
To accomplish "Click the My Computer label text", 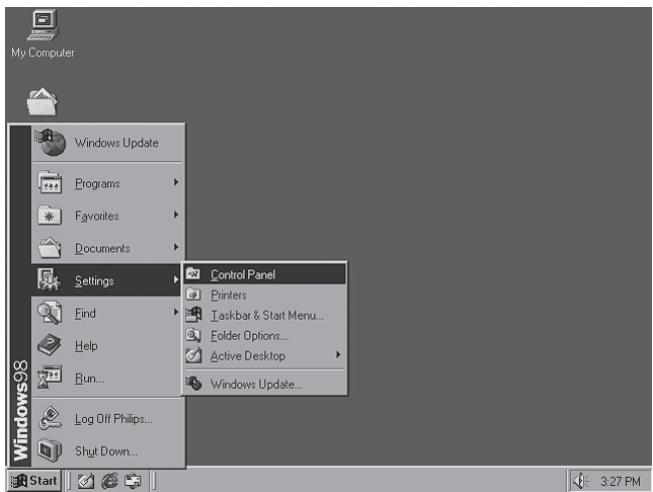I will [x=43, y=53].
